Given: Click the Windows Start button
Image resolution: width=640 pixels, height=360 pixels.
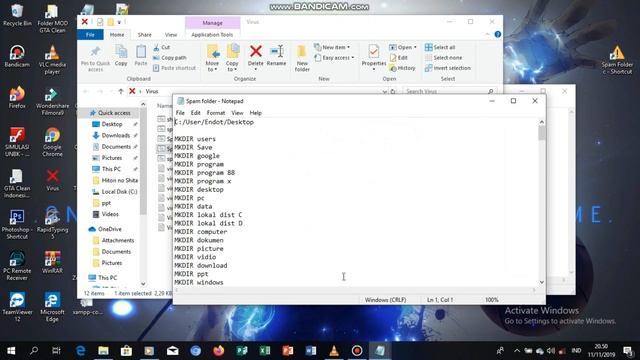Looking at the screenshot, I should pyautogui.click(x=11, y=351).
